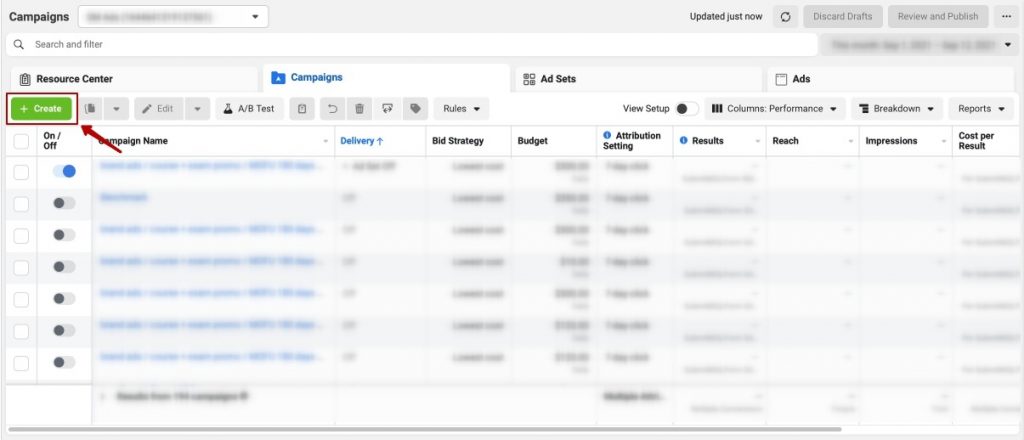The width and height of the screenshot is (1024, 440).
Task: Open the ad account selector dropdown
Action: (x=173, y=17)
